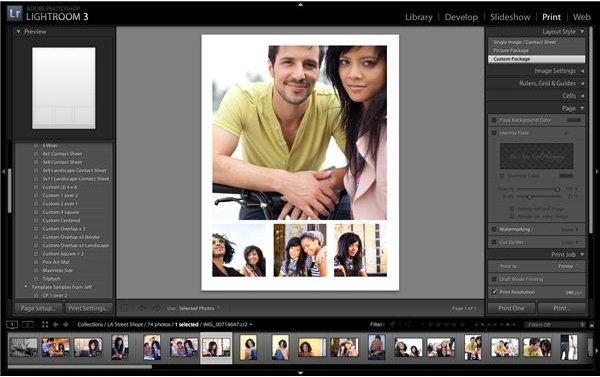
Task: Click the Print Resolution 240 ppi value
Action: coord(573,292)
